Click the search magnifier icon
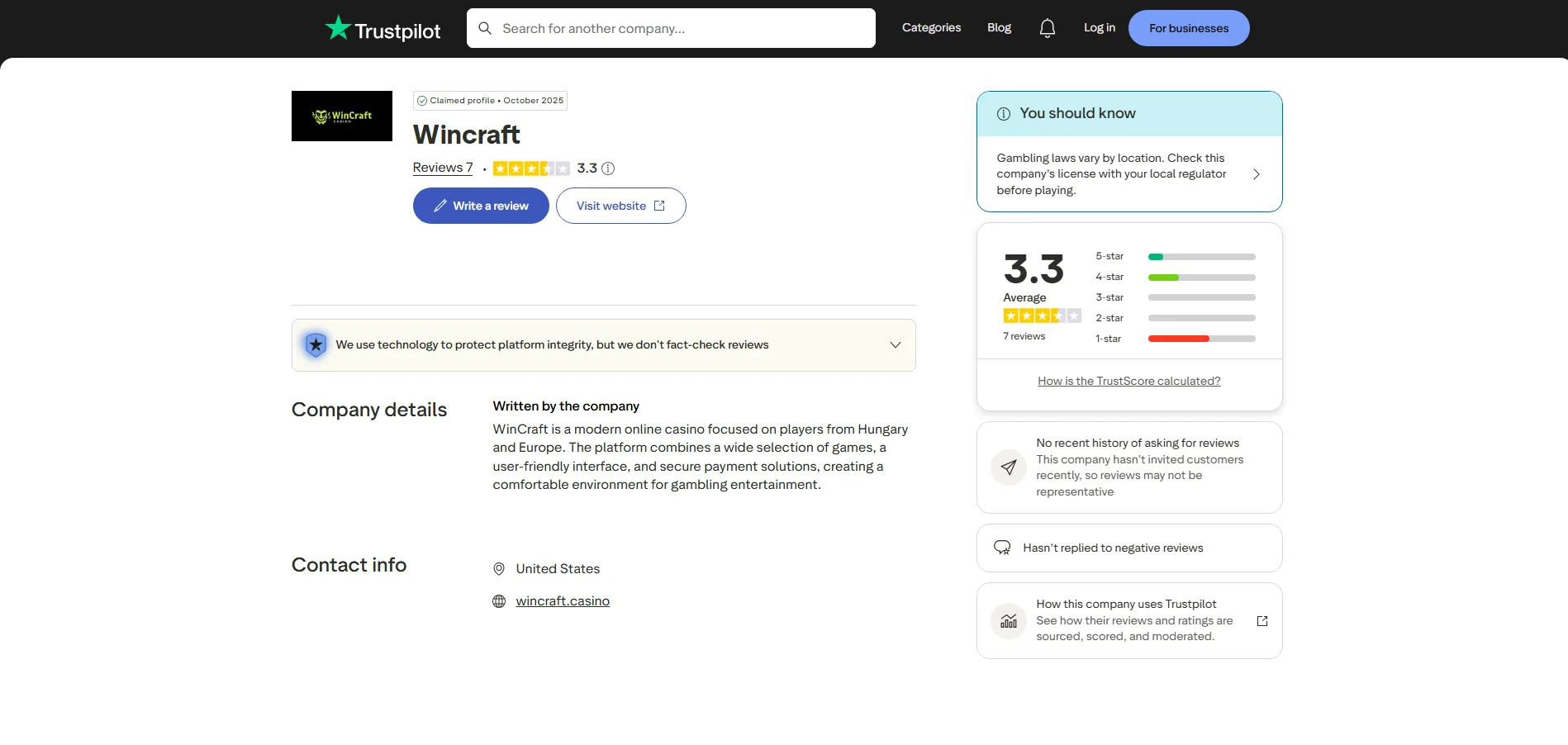The width and height of the screenshot is (1568, 745). pyautogui.click(x=485, y=28)
